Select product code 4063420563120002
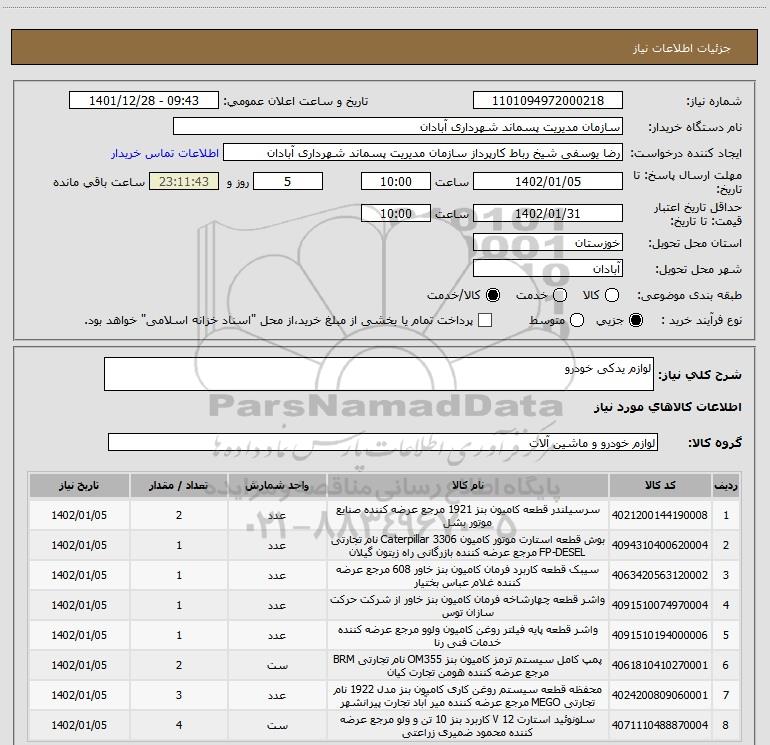 click(x=660, y=575)
